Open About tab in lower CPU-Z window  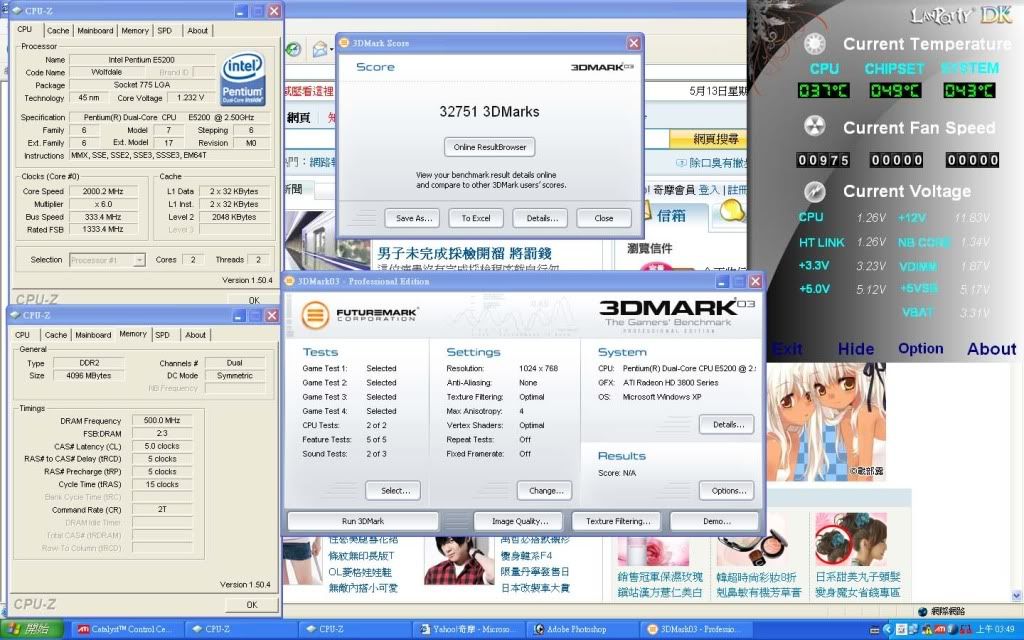195,335
